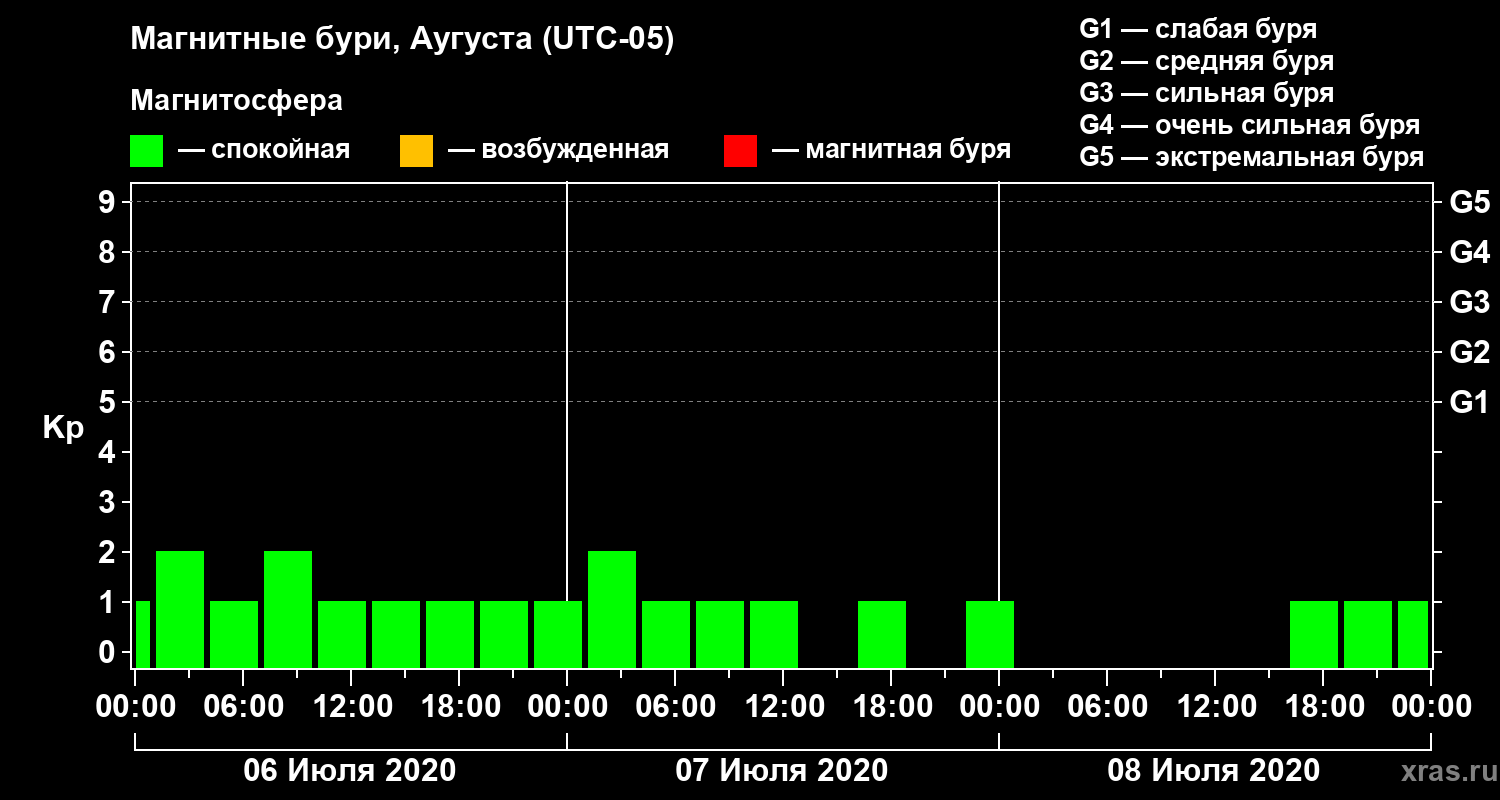Screen dimensions: 1500x800
Task: Click the Kp 2 bar near 03:00 on 06 Июля
Action: point(180,609)
